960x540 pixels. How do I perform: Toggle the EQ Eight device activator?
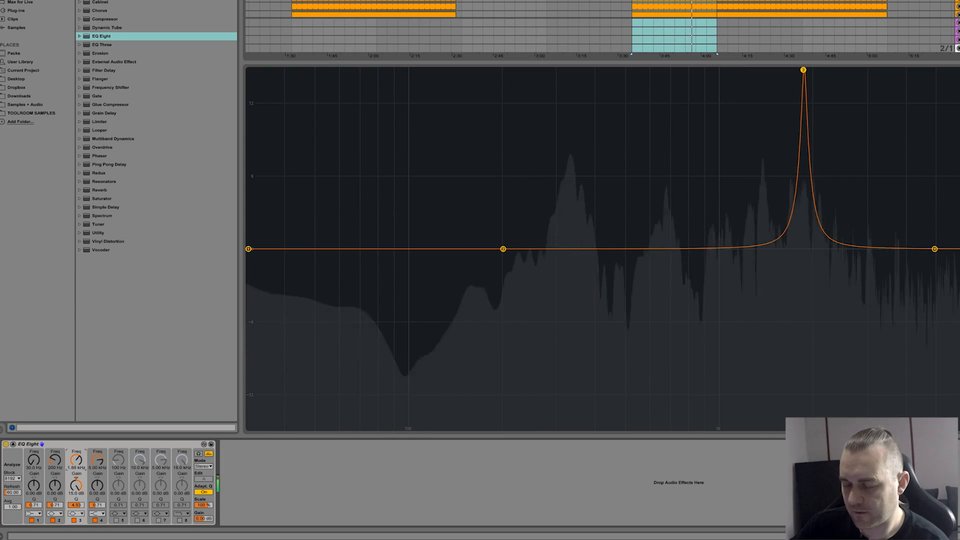pos(6,444)
